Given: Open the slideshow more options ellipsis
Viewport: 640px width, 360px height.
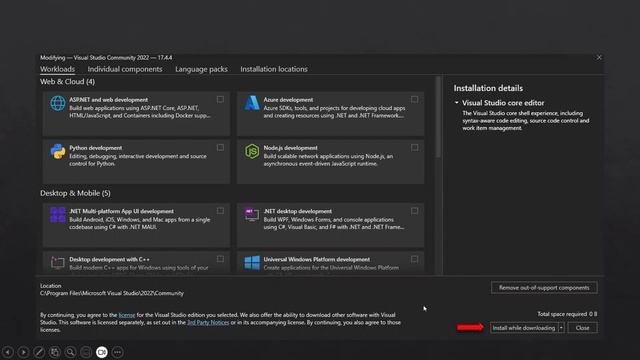Looking at the screenshot, I should point(118,352).
